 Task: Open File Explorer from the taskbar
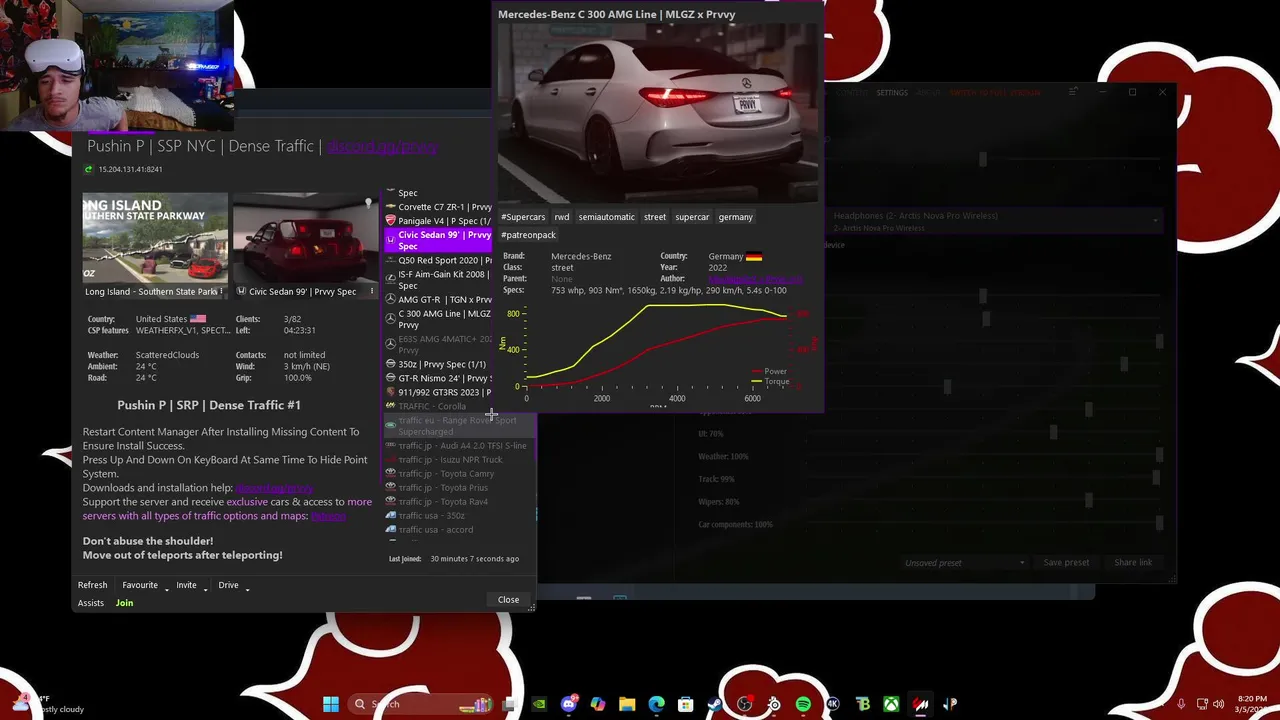point(627,704)
